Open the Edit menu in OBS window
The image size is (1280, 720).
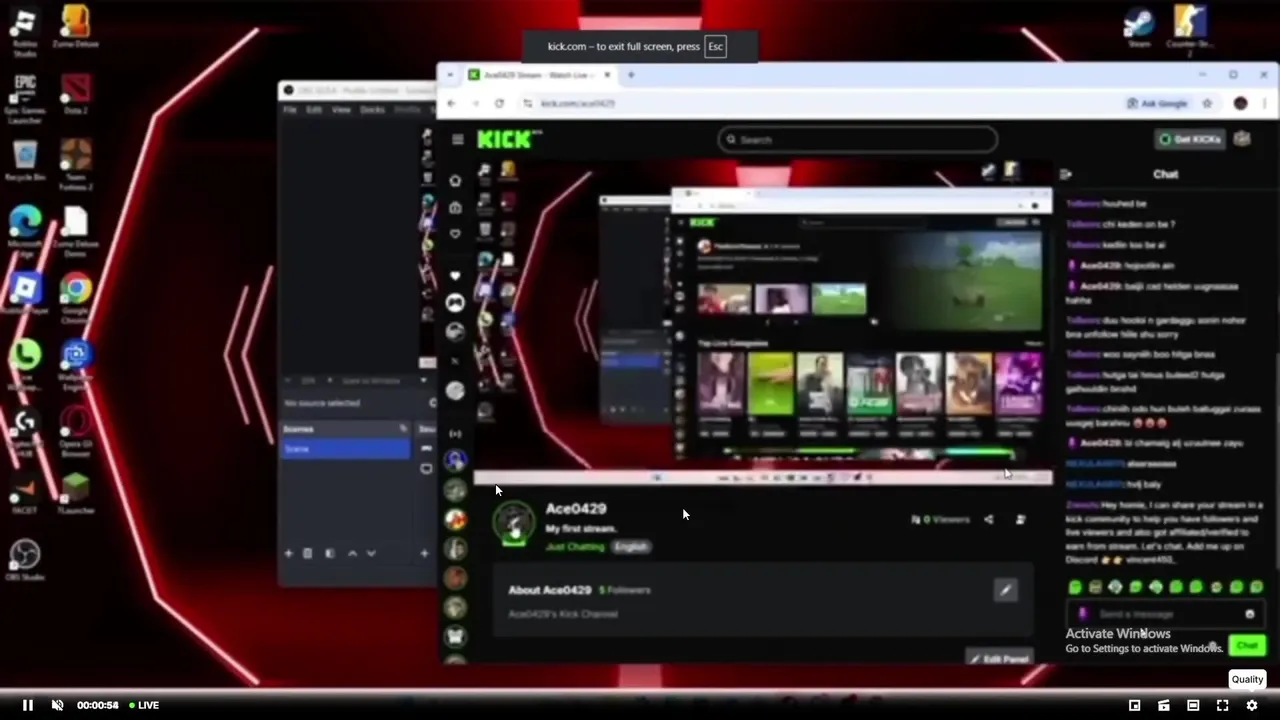point(314,109)
